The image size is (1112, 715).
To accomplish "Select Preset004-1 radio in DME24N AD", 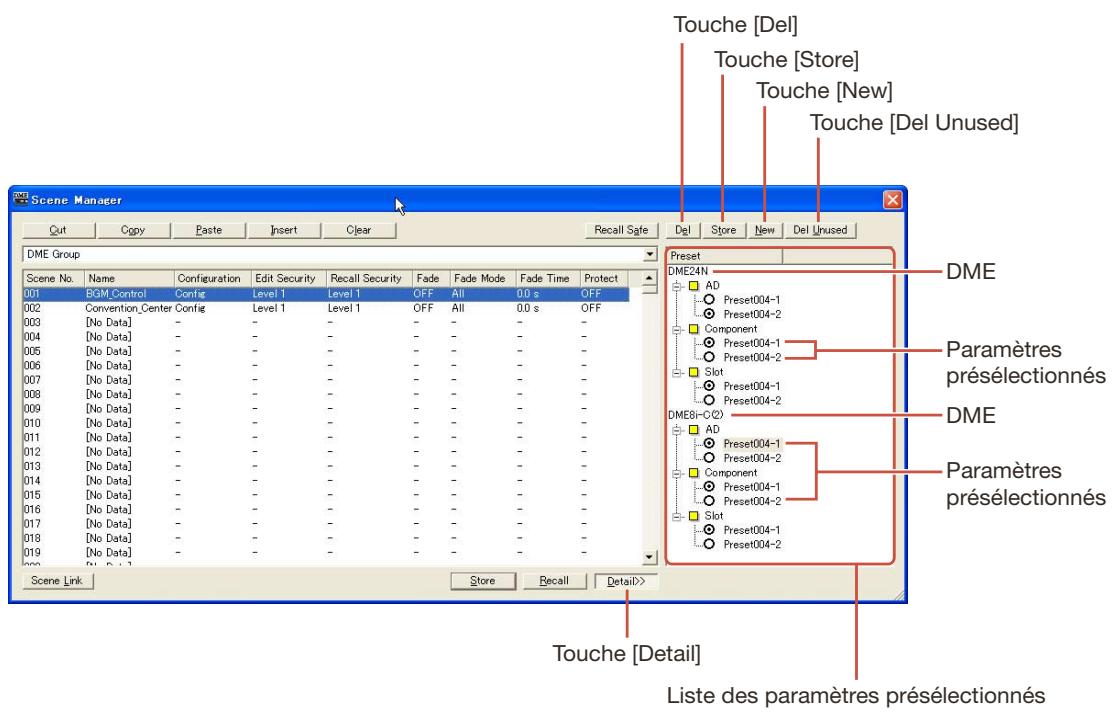I will click(708, 300).
